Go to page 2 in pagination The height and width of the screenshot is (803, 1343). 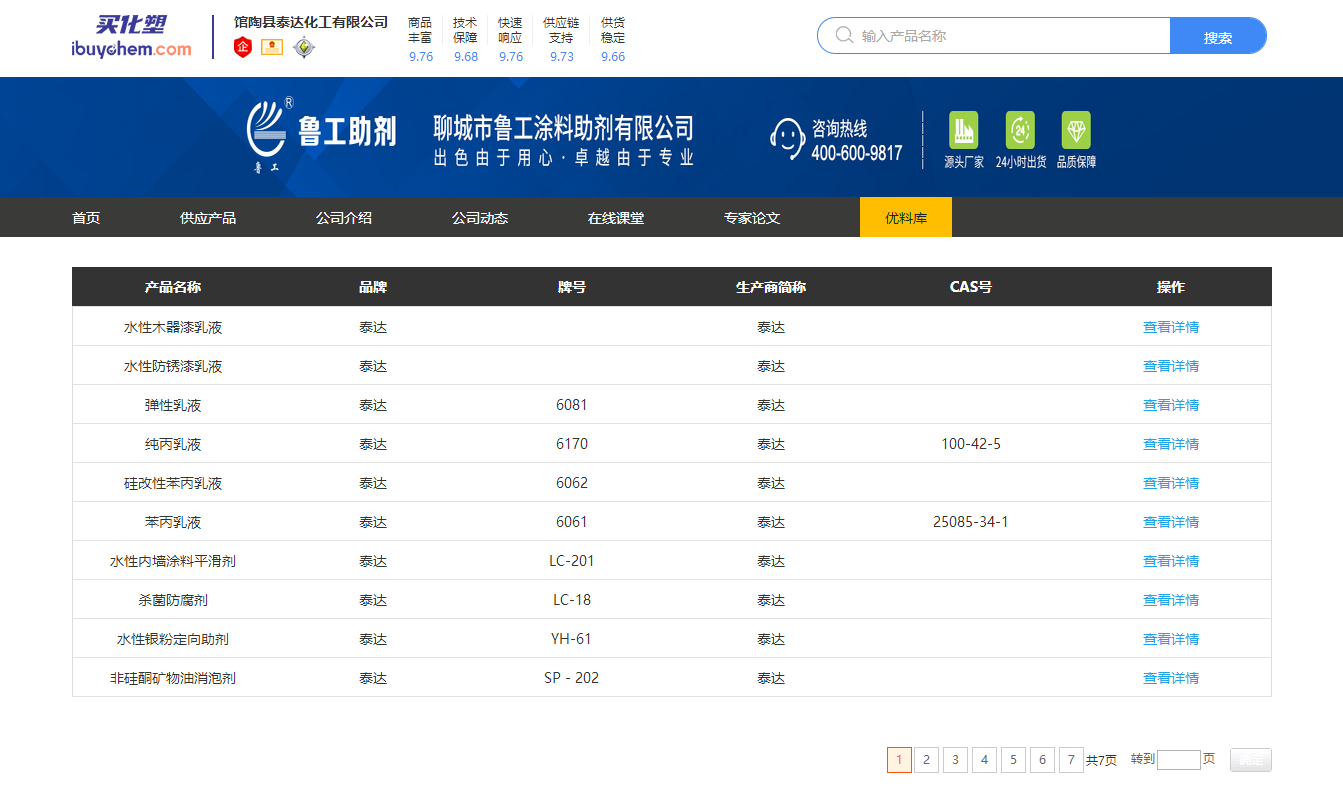coord(927,760)
